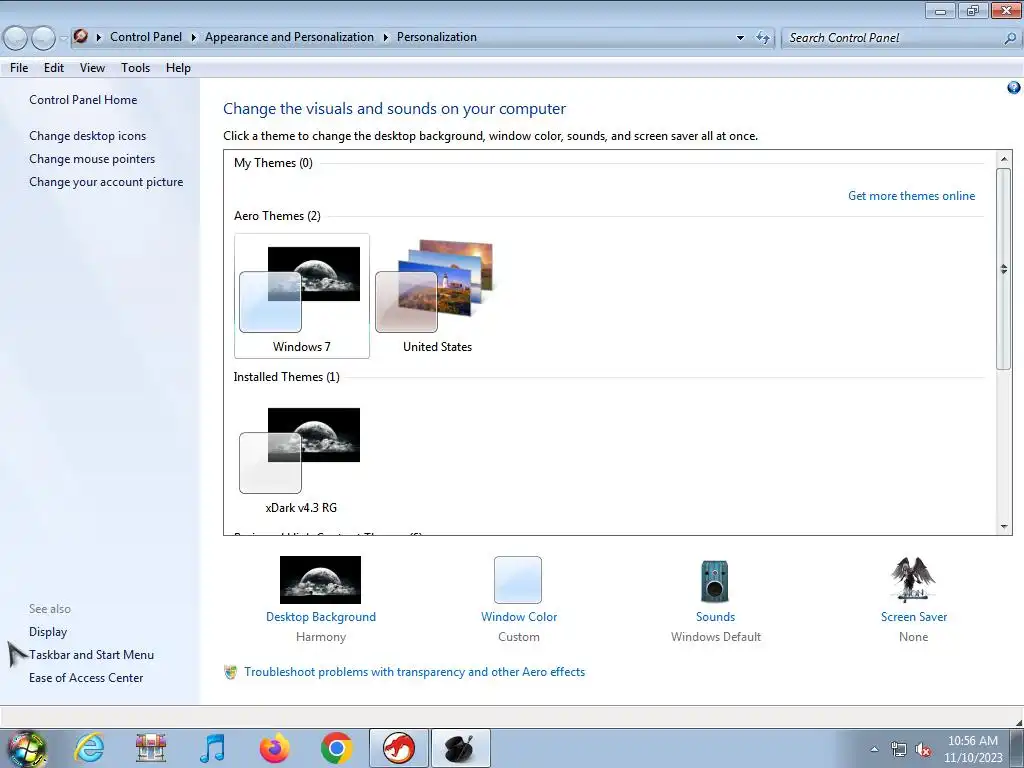The image size is (1024, 768).
Task: Open the Desktop Background moon icon
Action: coord(320,580)
